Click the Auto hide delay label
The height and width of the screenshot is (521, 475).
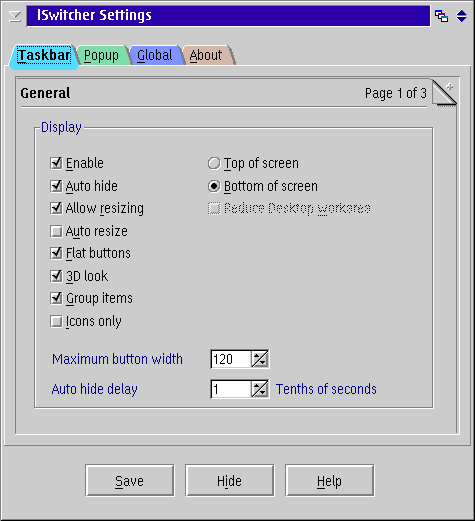pyautogui.click(x=95, y=389)
